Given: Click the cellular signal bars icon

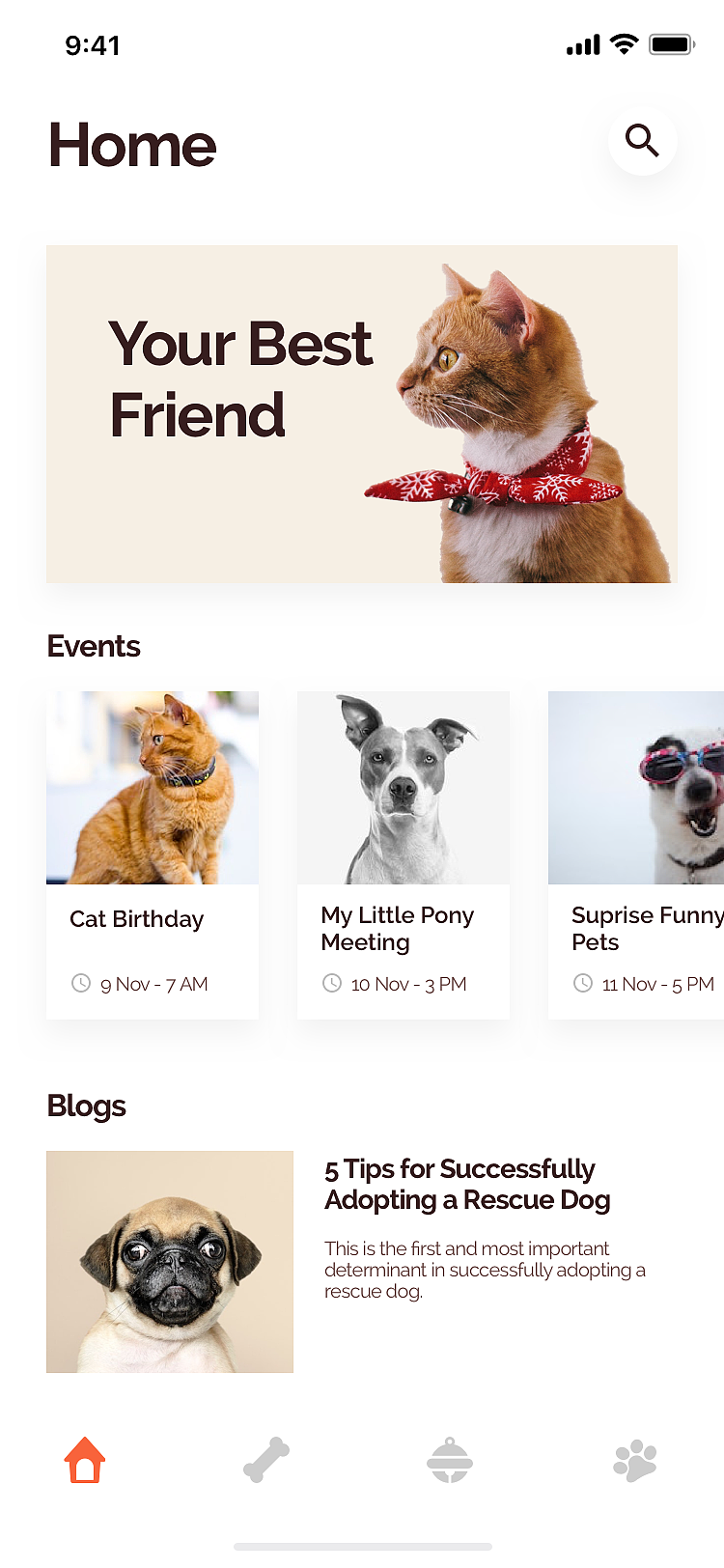Looking at the screenshot, I should pyautogui.click(x=583, y=45).
